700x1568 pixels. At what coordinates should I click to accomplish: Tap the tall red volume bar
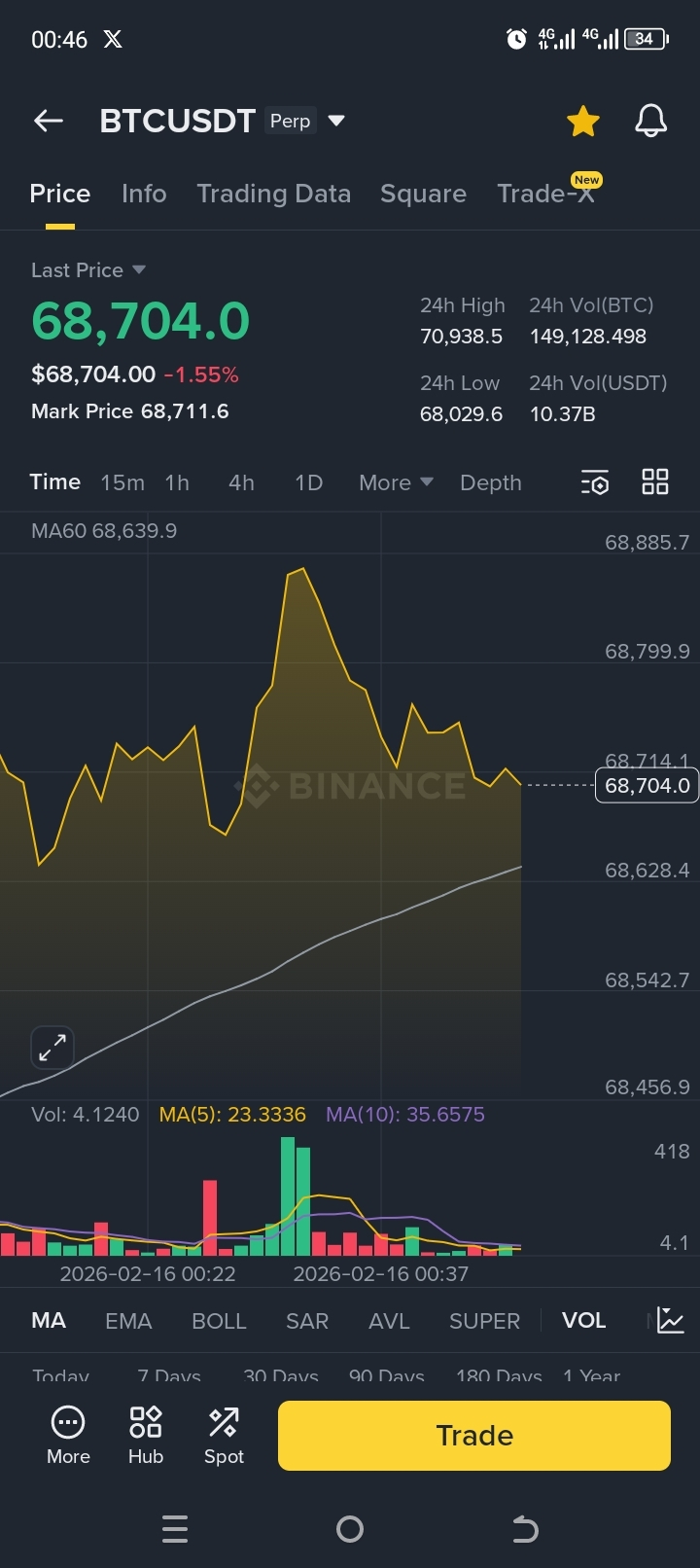click(210, 1218)
